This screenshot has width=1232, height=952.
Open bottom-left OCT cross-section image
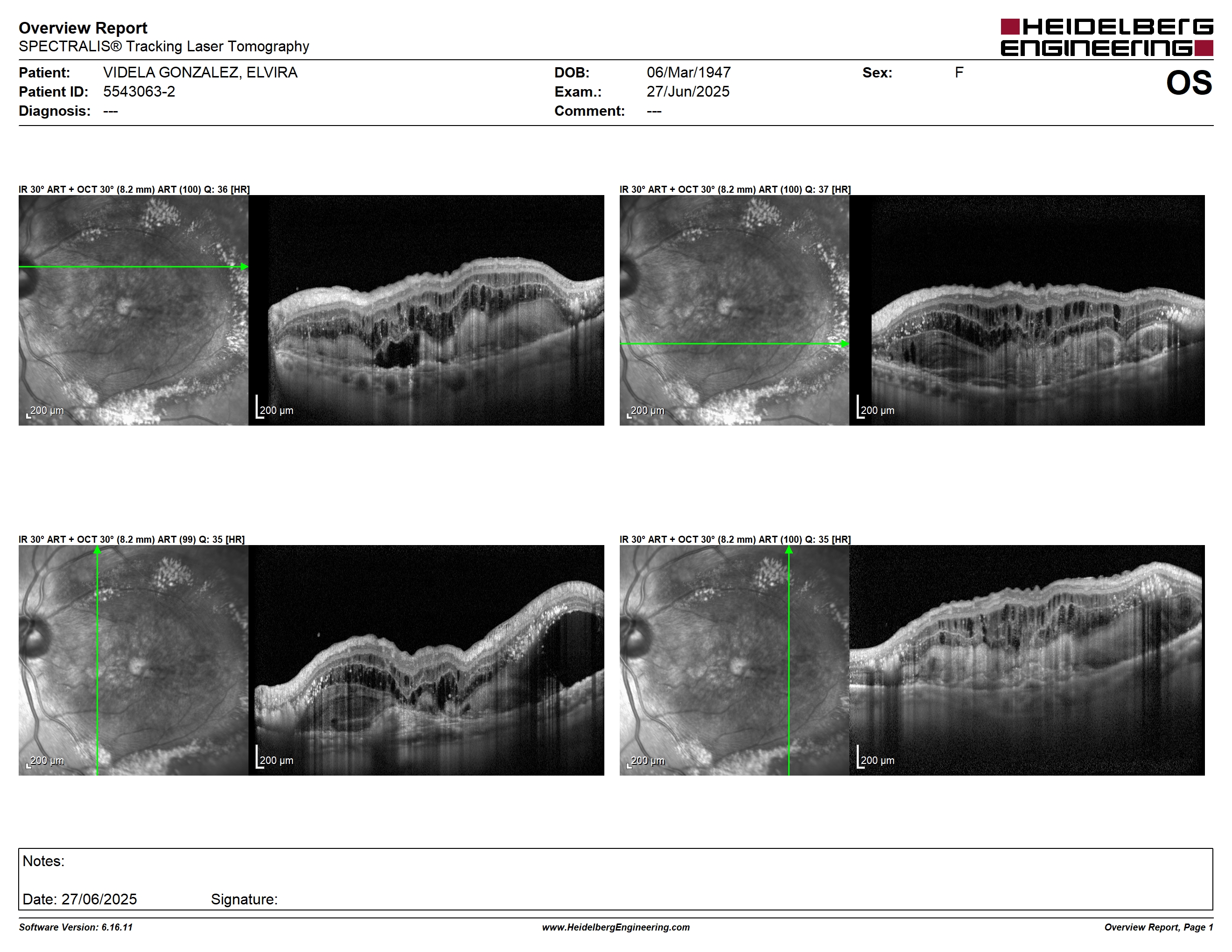(426, 660)
